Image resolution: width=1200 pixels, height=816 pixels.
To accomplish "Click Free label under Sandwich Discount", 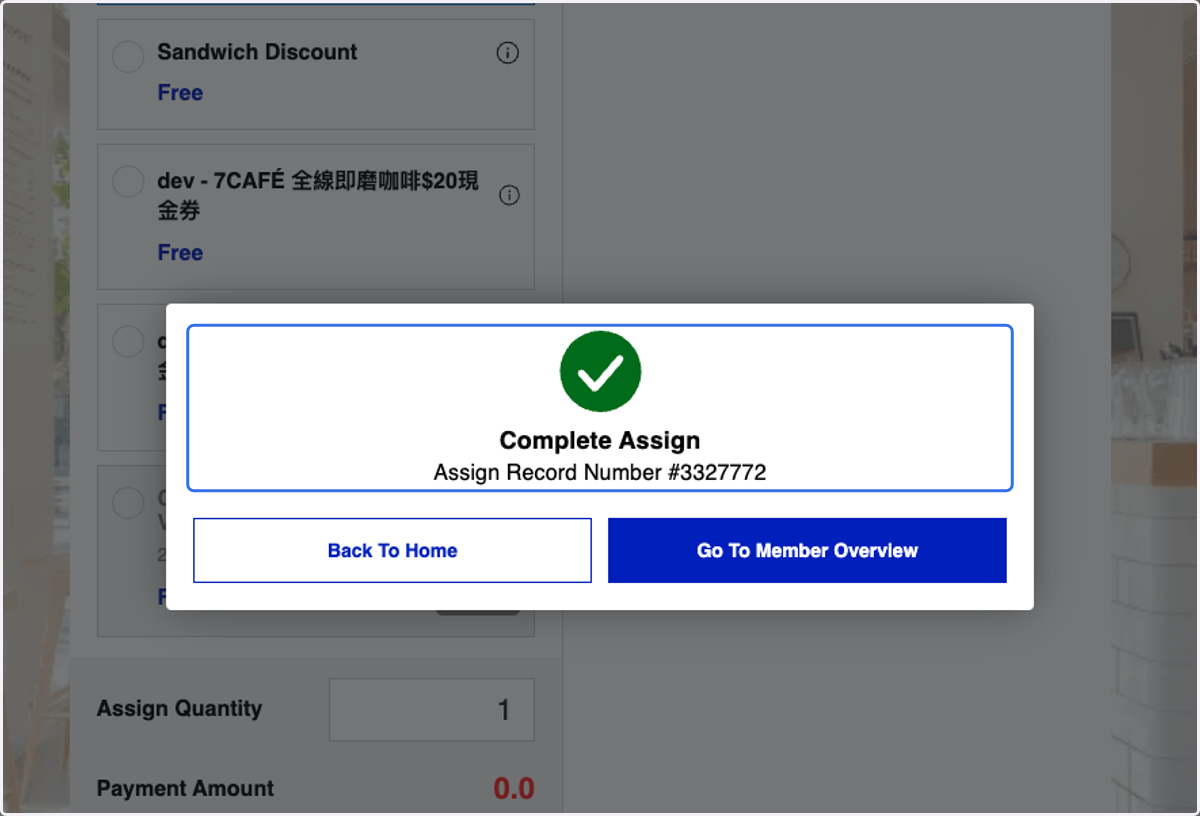I will pos(180,93).
